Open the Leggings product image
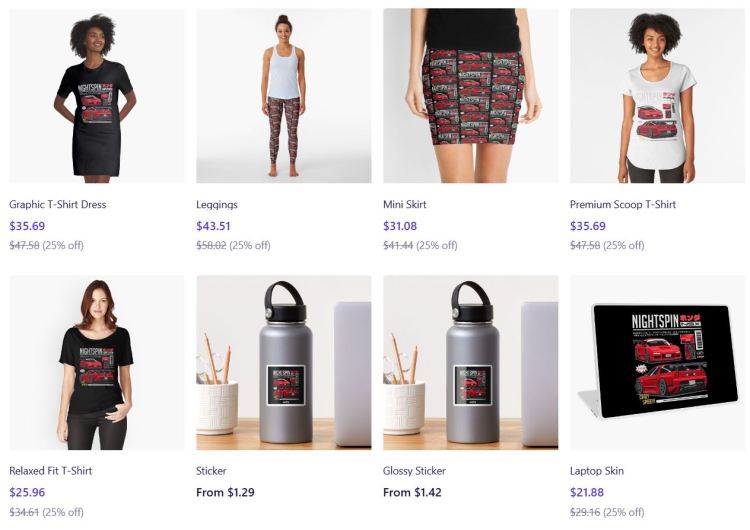Screen dimensions: 750x530 pos(284,96)
